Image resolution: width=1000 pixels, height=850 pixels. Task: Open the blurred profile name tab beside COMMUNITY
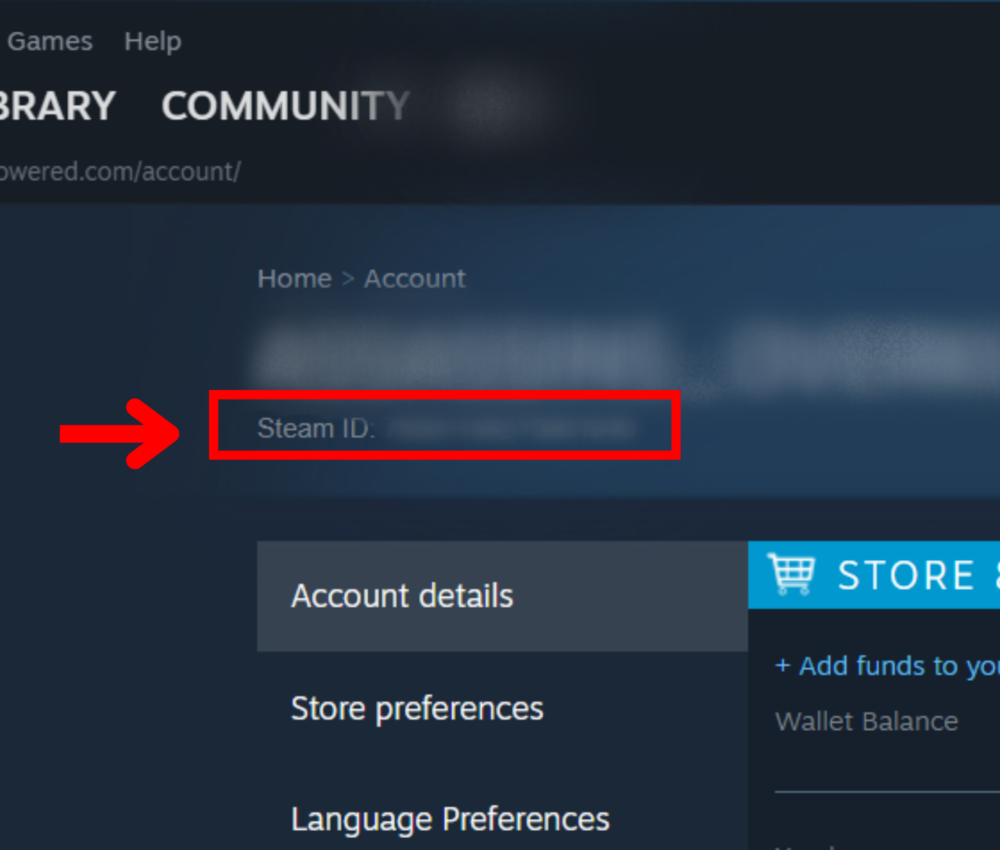coord(492,105)
